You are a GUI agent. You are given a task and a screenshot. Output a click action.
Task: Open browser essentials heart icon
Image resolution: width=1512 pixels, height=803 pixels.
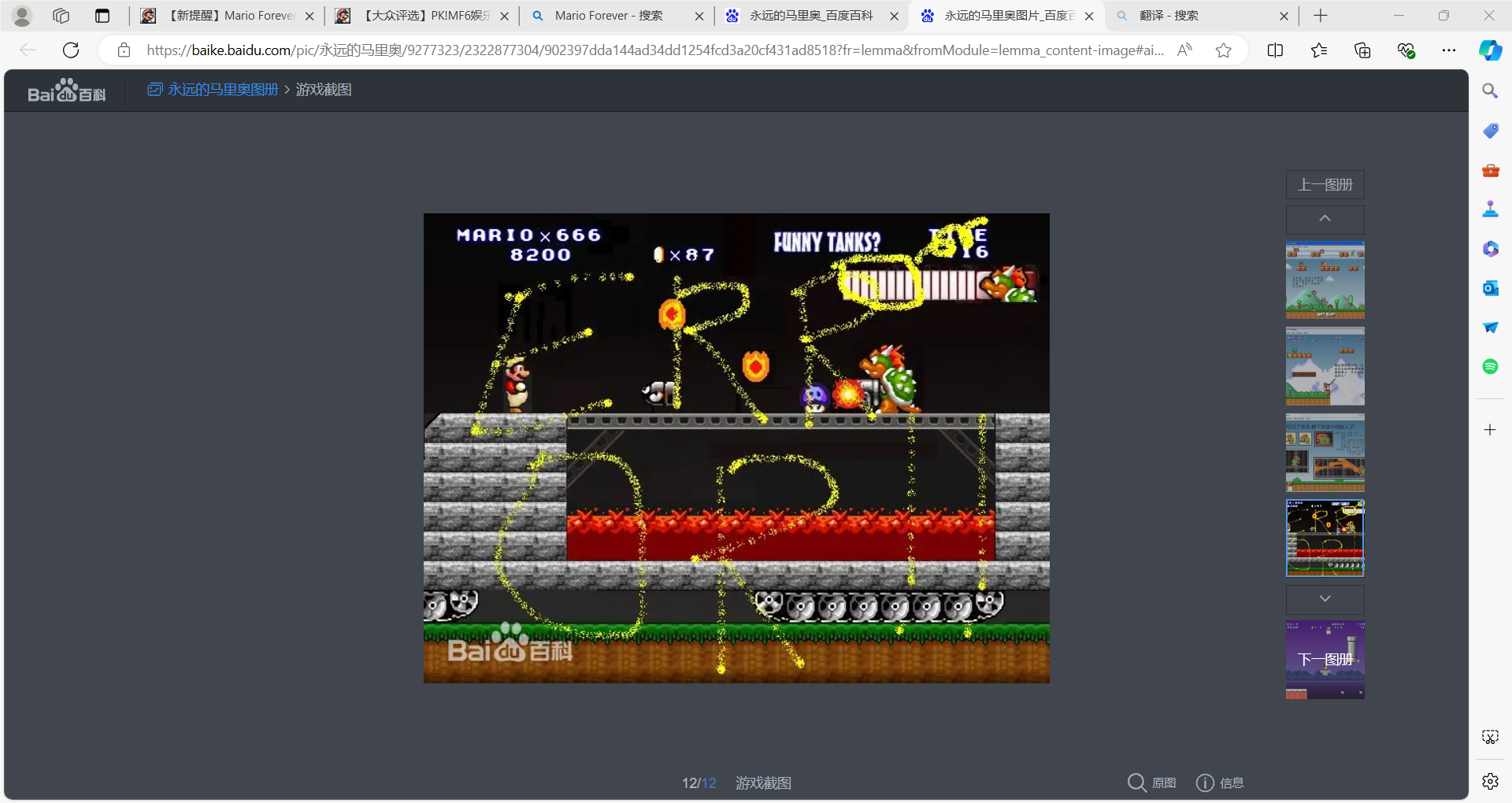[x=1406, y=50]
